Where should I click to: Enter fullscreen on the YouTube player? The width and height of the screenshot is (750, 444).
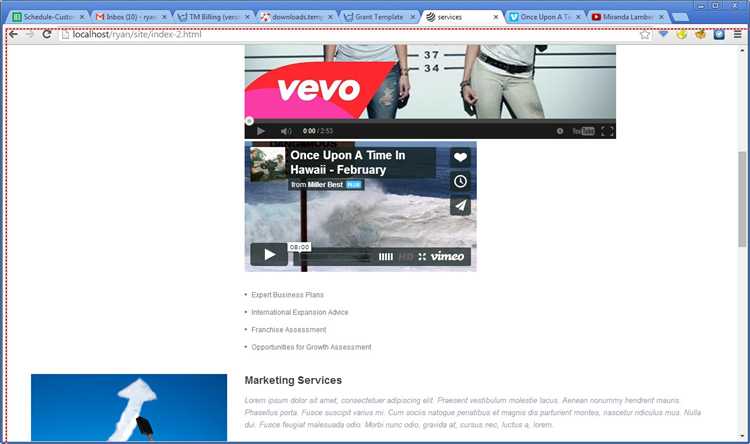pyautogui.click(x=607, y=131)
